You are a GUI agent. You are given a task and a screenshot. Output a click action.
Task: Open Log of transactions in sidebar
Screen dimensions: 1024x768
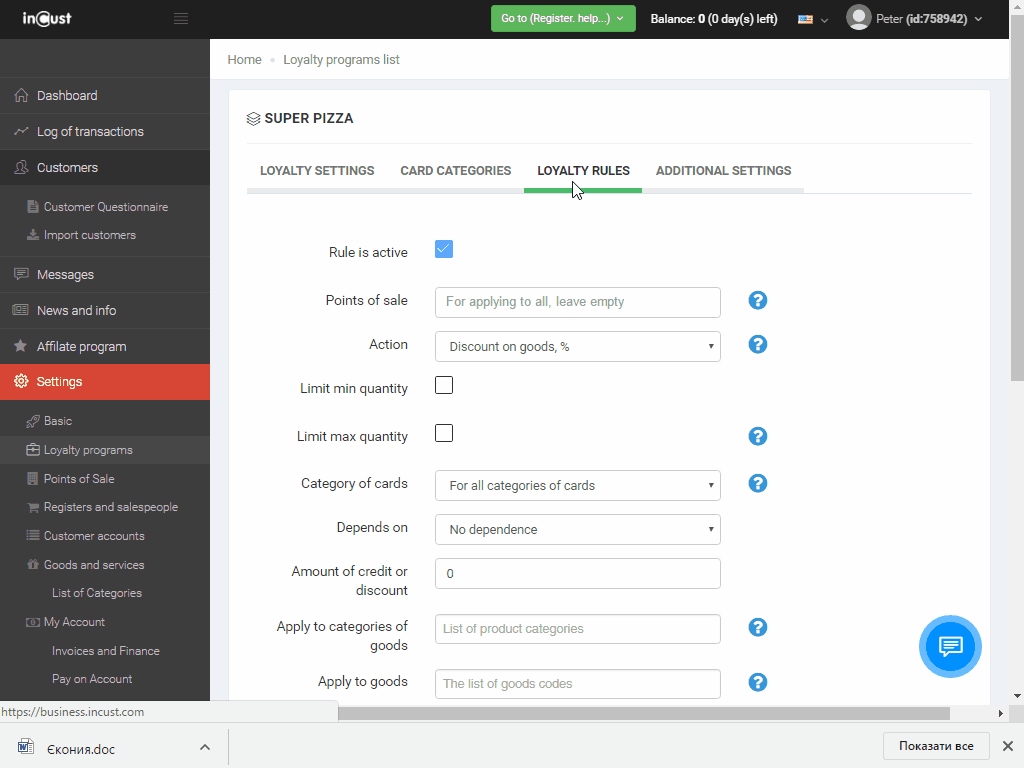point(90,132)
